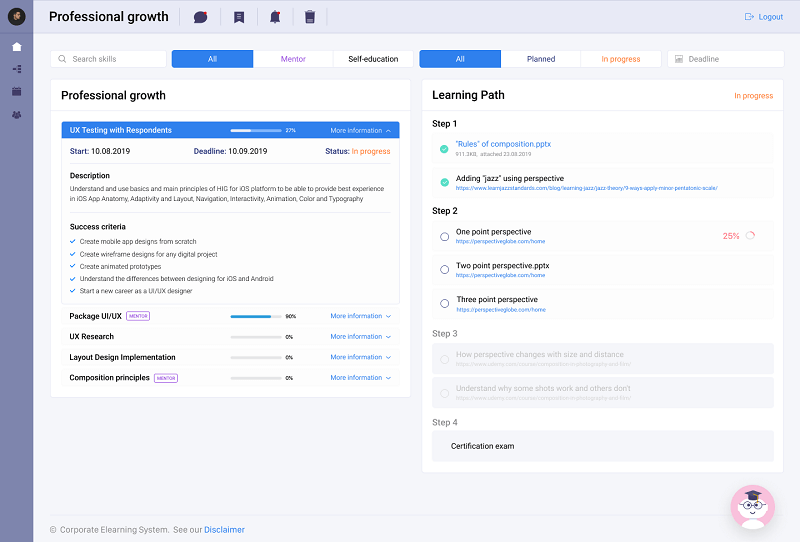
Task: Click the Deadline: 10.09.2019 text
Action: [x=230, y=151]
